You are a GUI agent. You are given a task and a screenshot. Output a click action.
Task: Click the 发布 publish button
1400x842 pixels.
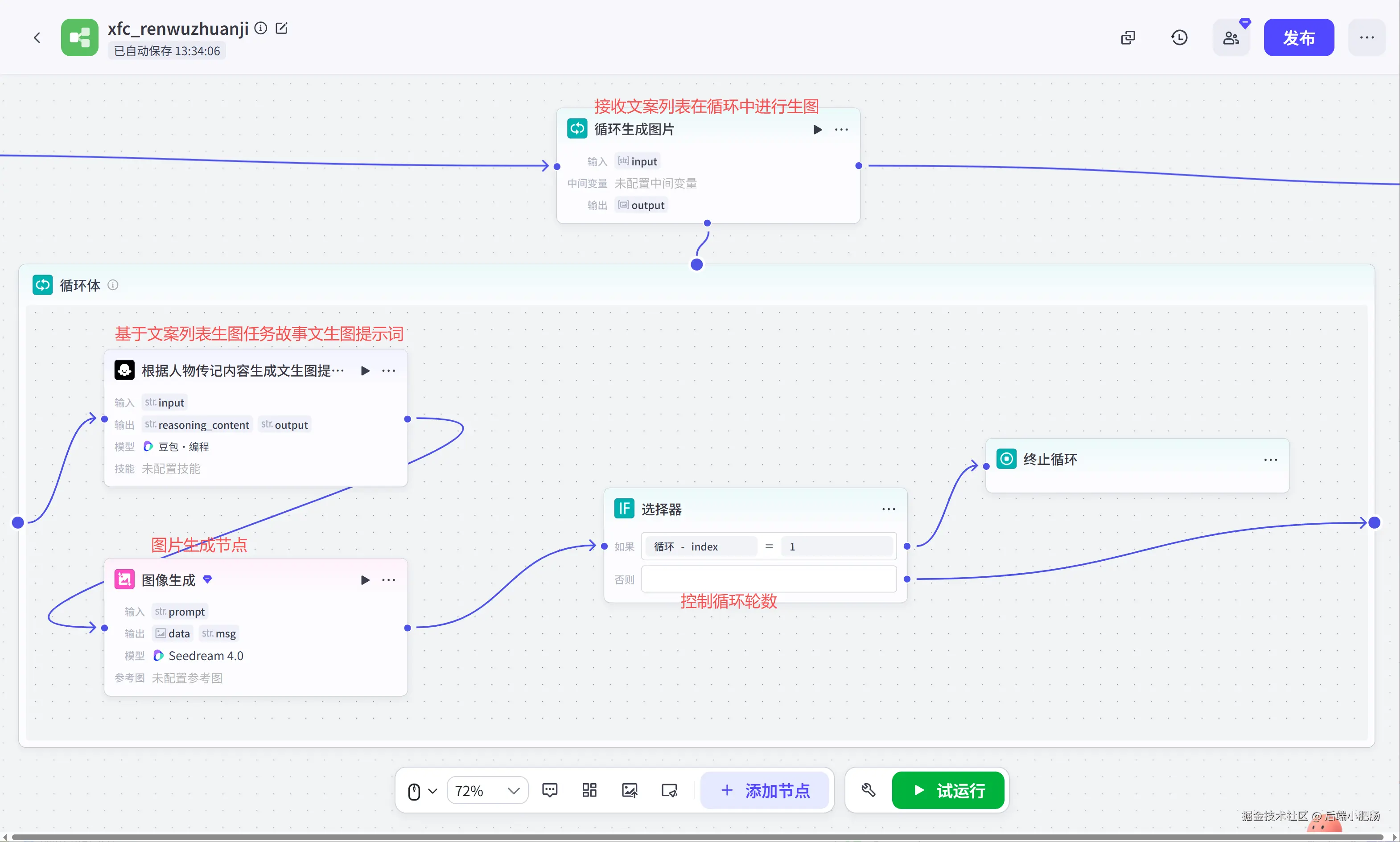pos(1298,37)
